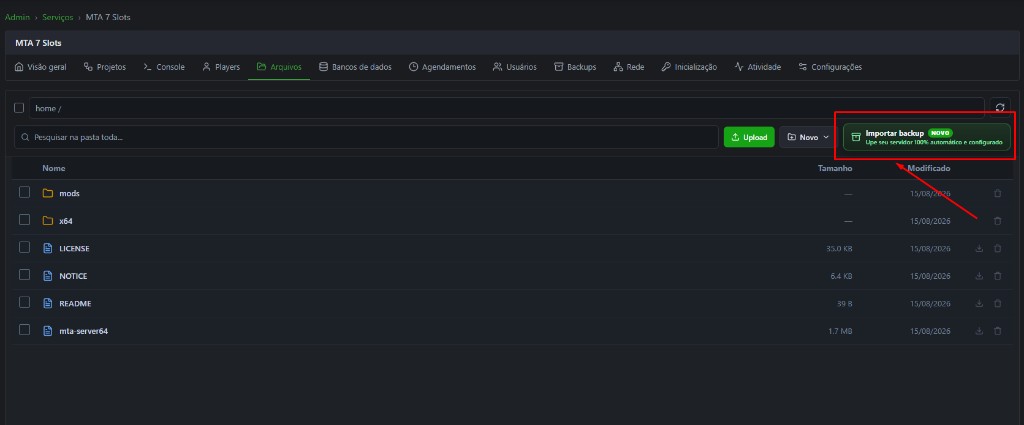Click the mta-server64 file document icon

[x=47, y=330]
